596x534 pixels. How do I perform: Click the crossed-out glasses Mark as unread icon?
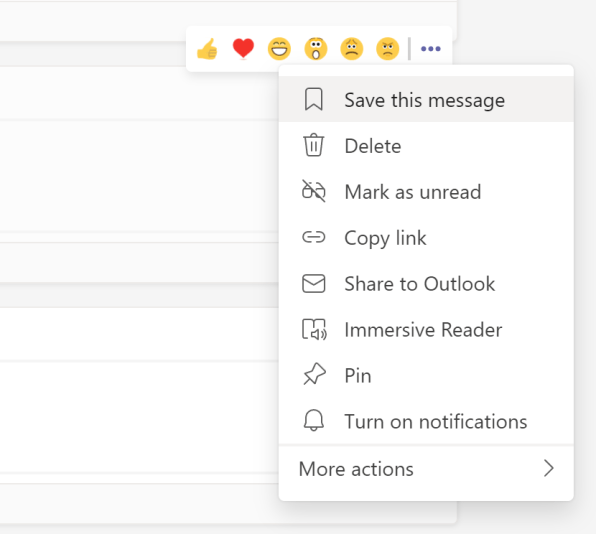314,191
